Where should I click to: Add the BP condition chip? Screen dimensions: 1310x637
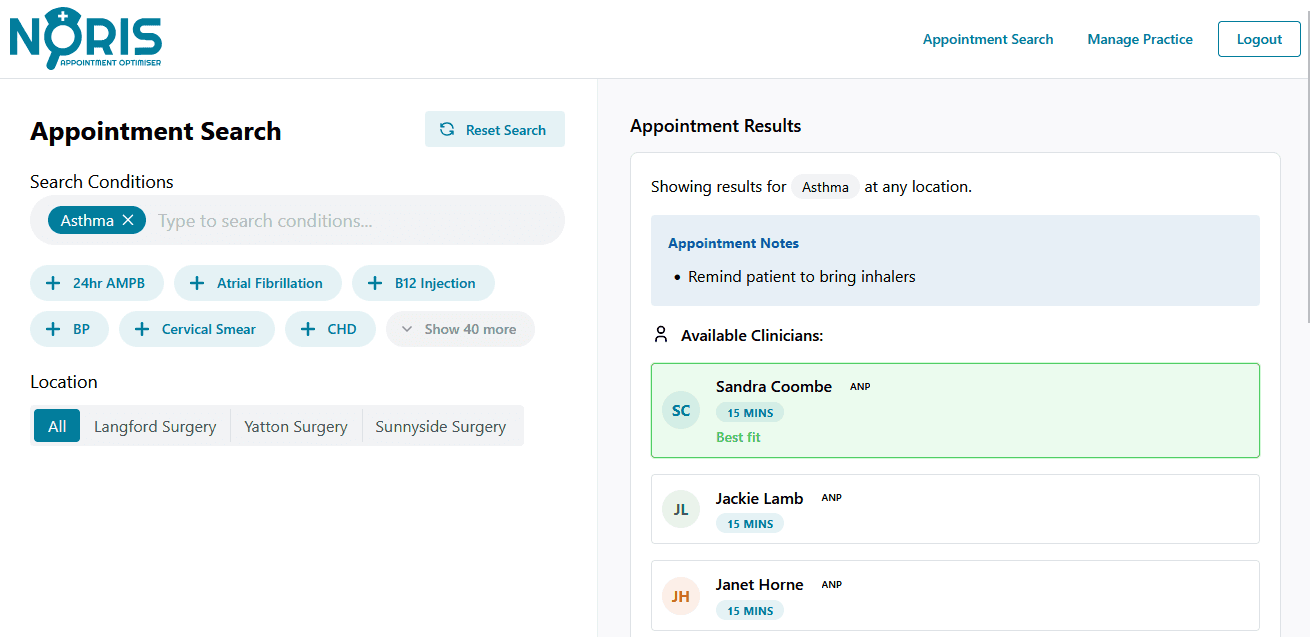69,329
